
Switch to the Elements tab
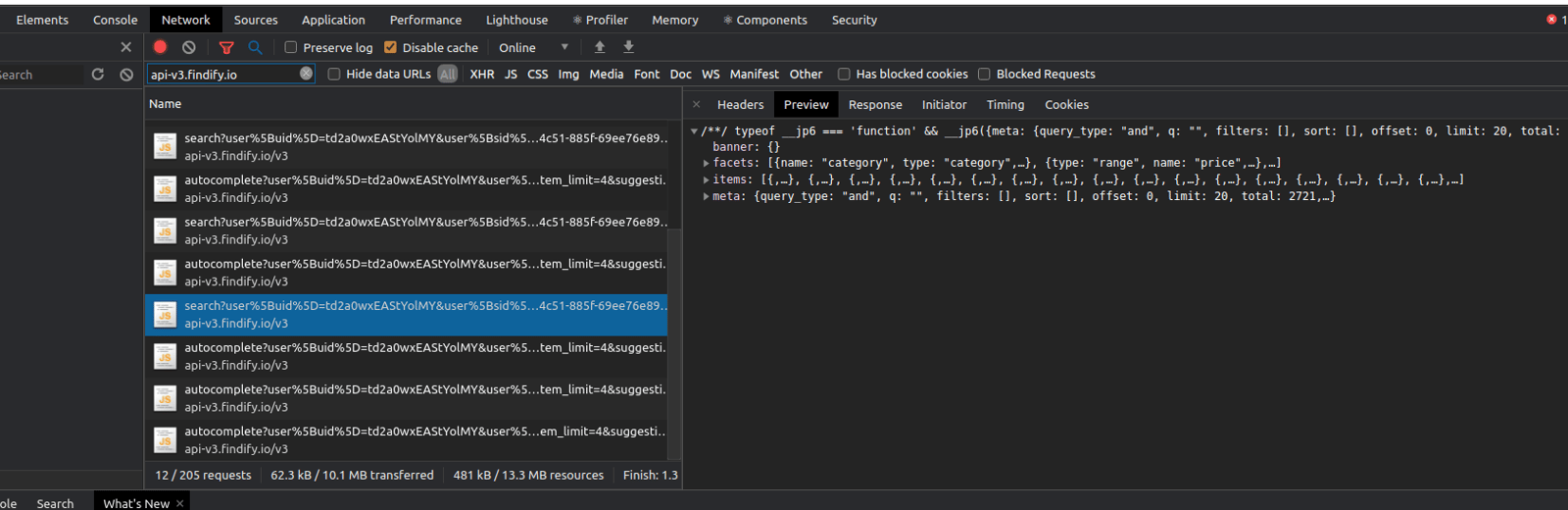click(42, 20)
